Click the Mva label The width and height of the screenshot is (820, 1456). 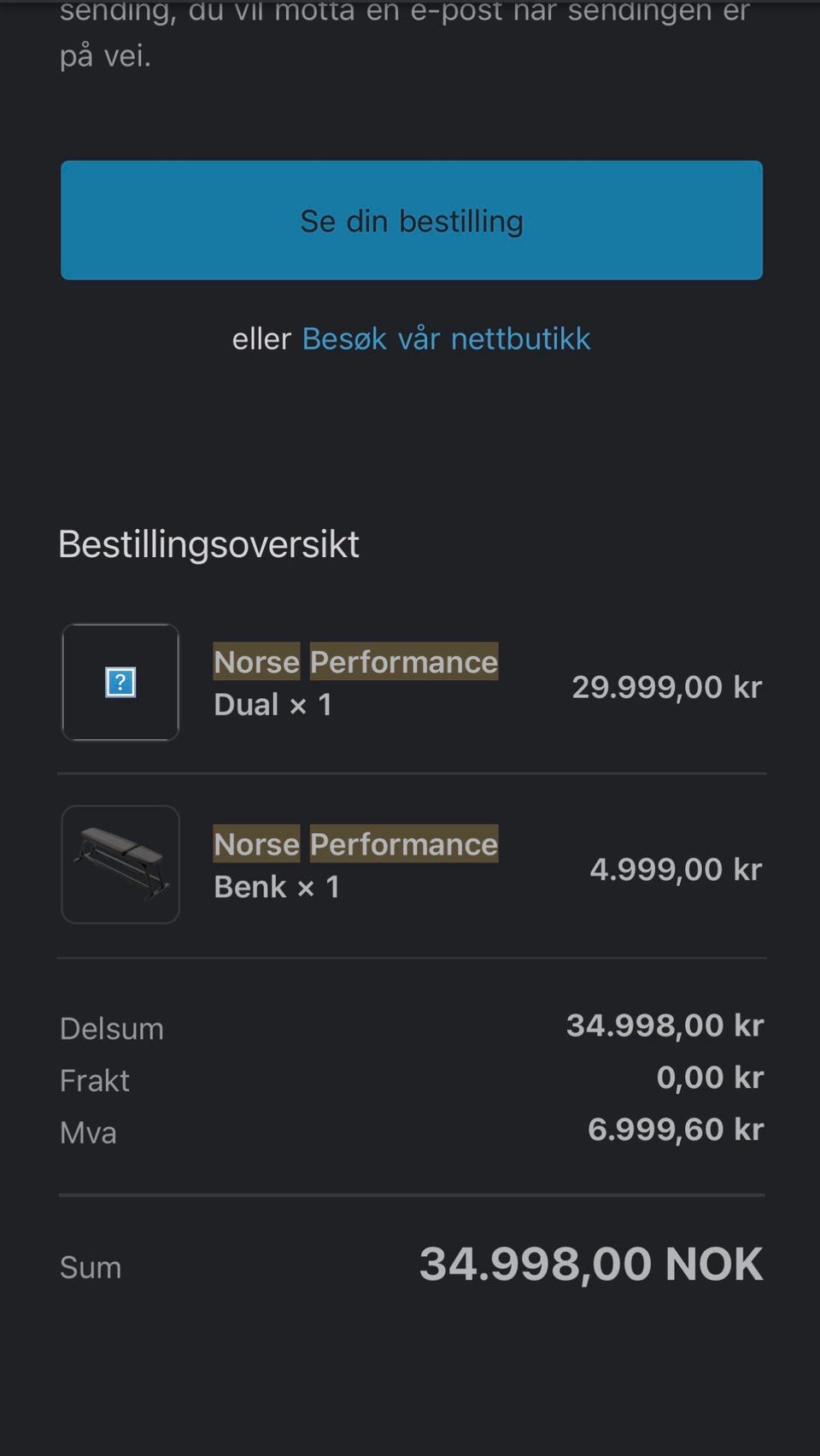pos(88,1133)
